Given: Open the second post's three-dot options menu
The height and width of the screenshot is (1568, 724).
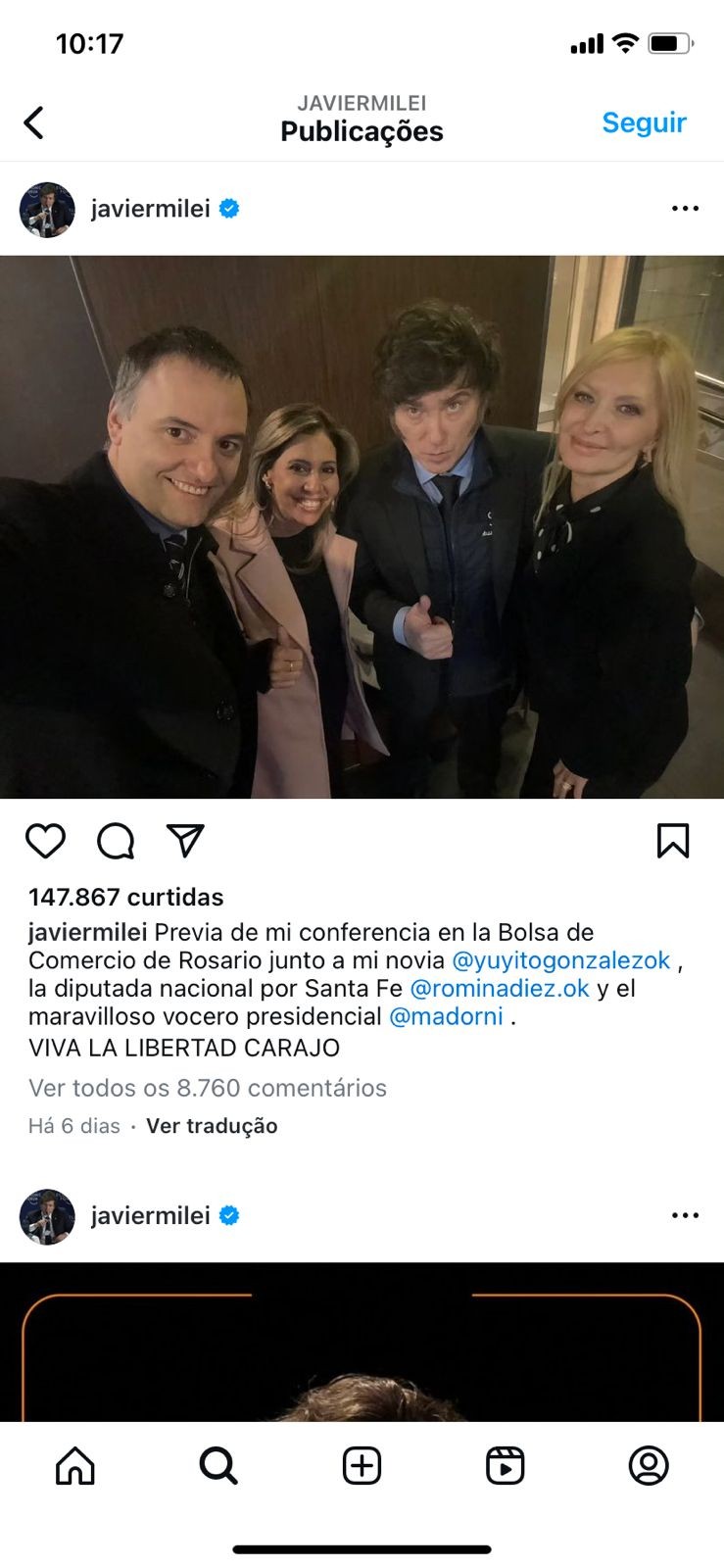Looking at the screenshot, I should pyautogui.click(x=685, y=1215).
